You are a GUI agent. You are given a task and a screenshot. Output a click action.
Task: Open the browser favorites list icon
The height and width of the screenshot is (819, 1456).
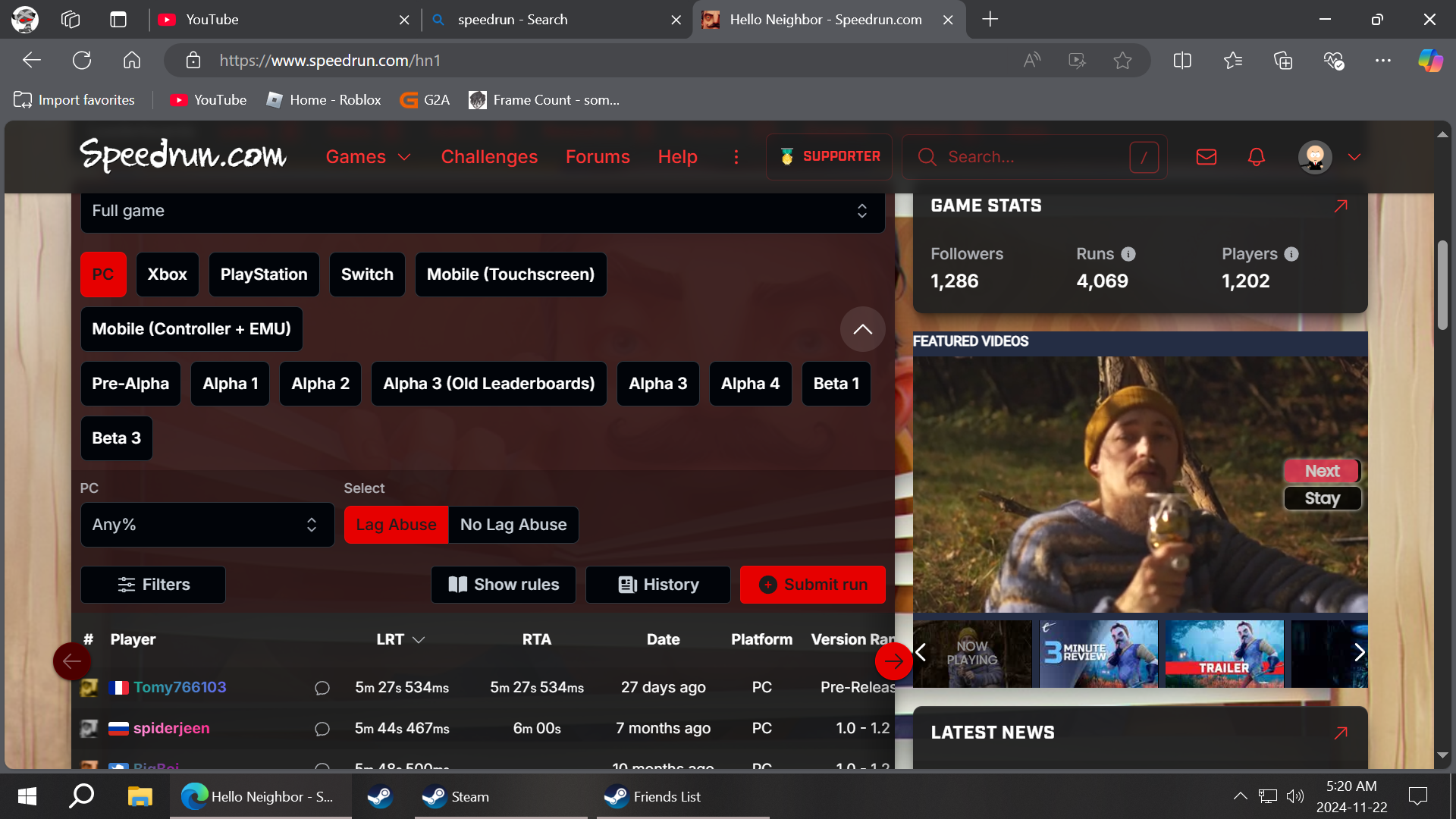click(1233, 61)
